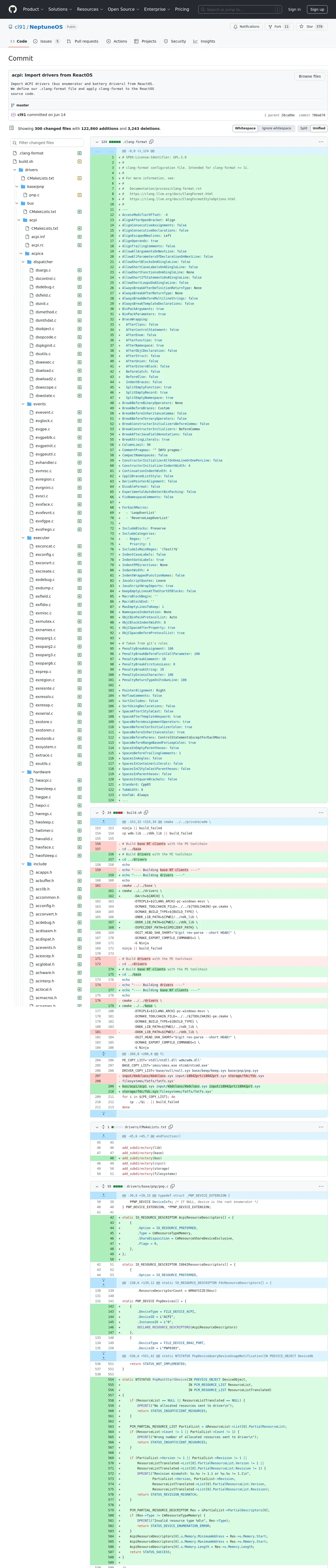This screenshot has height=1568, width=336.
Task: Open parent commit 28ca09e
Action: [x=288, y=115]
